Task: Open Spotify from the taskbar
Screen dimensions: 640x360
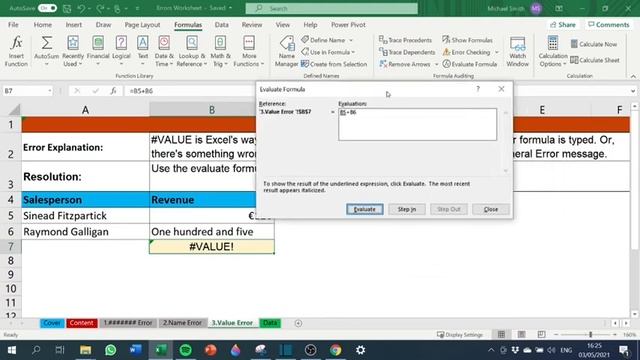Action: tap(186, 350)
